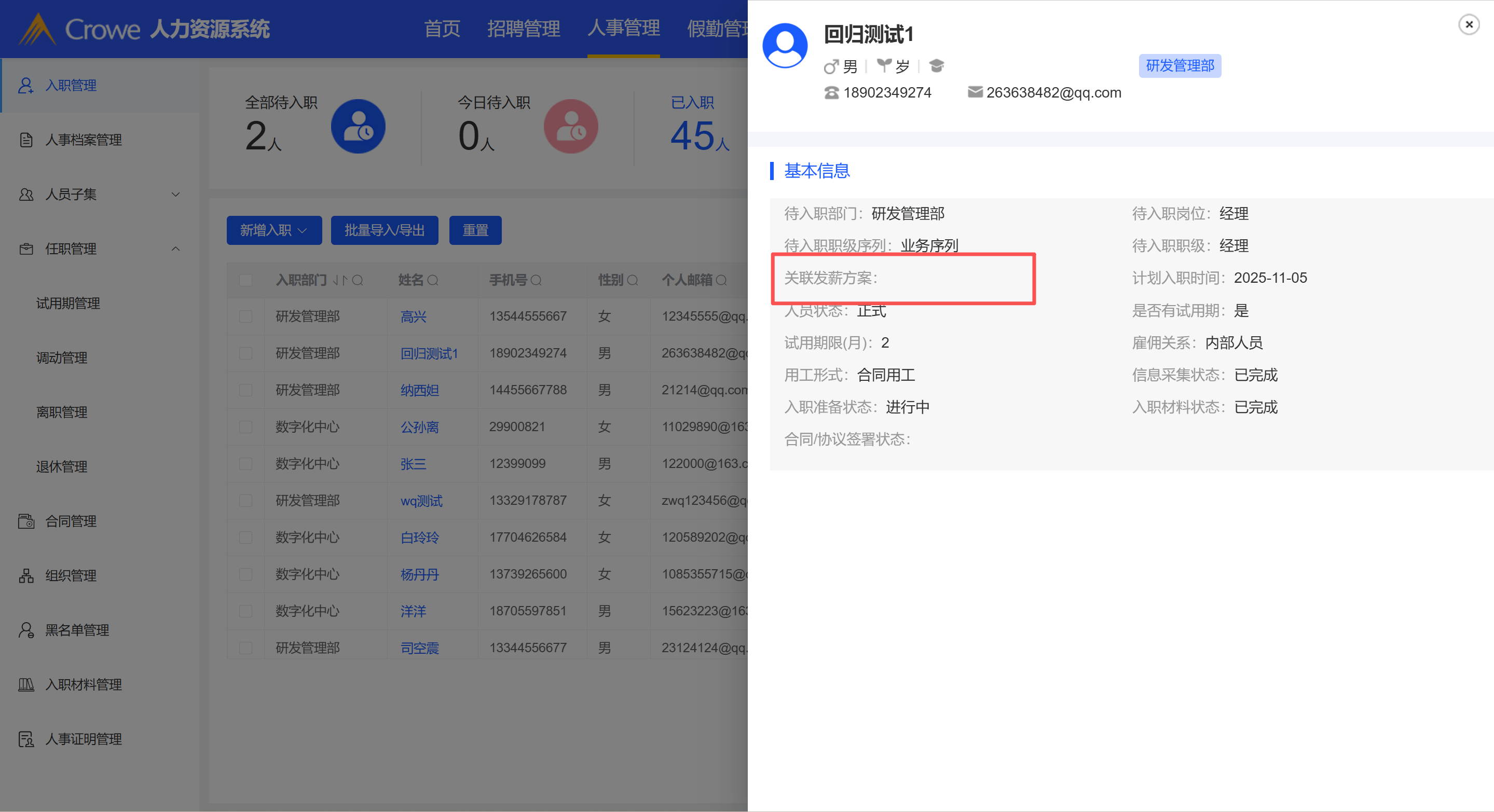Screen dimensions: 1494x812
Task: Click the 入职材料管理 books icon
Action: (25, 684)
